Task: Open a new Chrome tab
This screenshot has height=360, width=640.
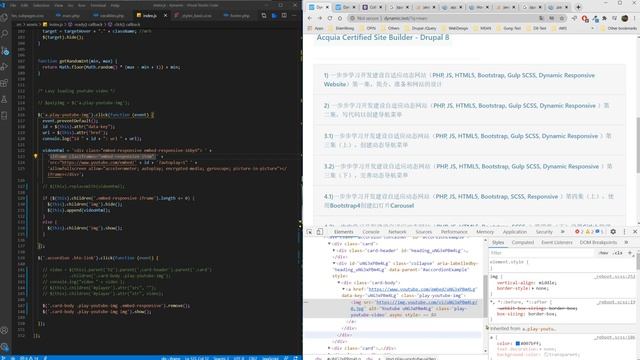Action: (578, 7)
